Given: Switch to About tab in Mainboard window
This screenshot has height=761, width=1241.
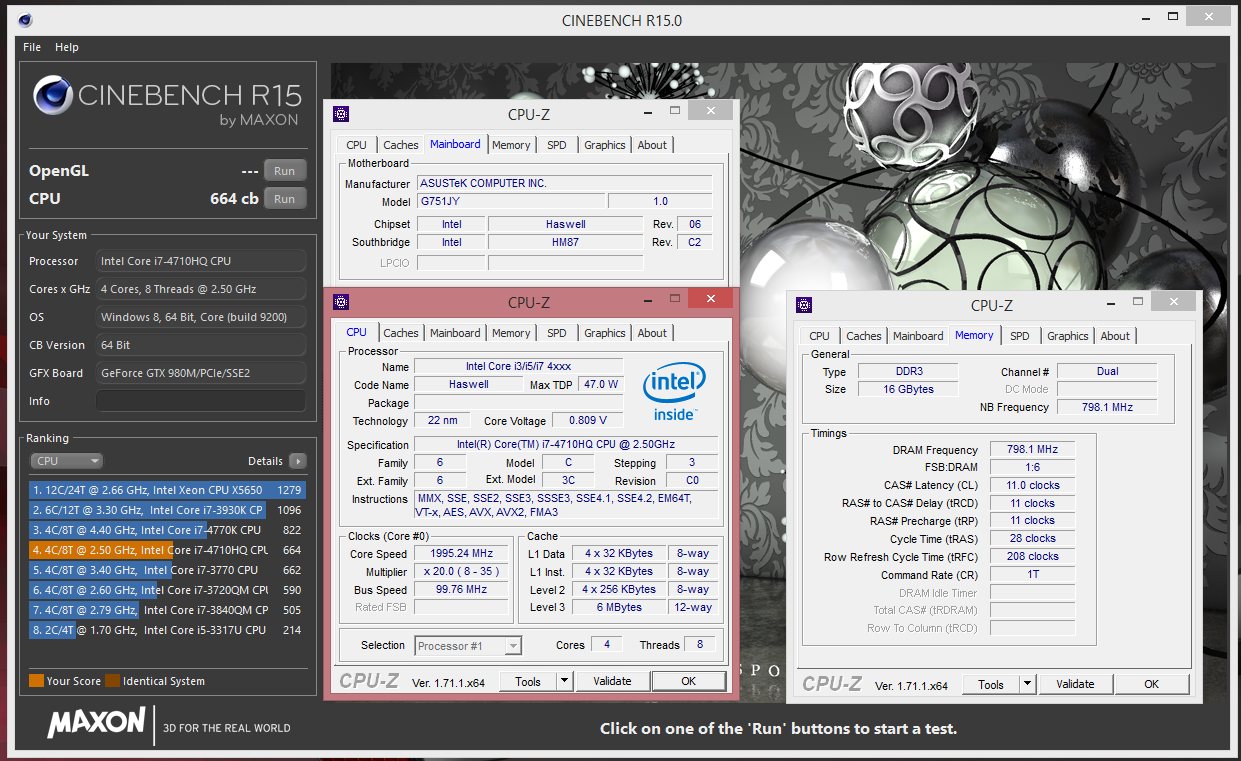Looking at the screenshot, I should [x=652, y=145].
